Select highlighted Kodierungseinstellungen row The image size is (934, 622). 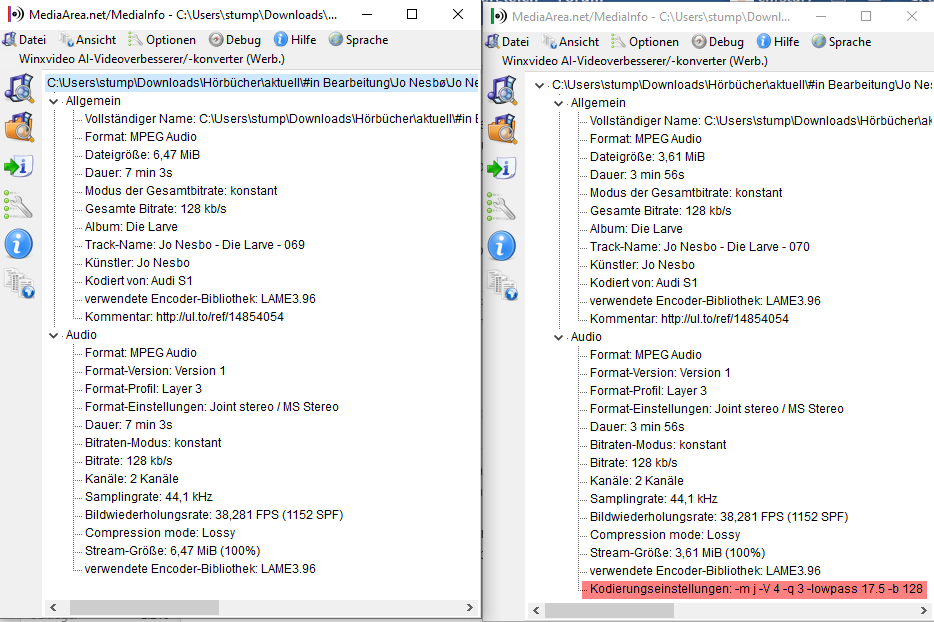[x=756, y=589]
